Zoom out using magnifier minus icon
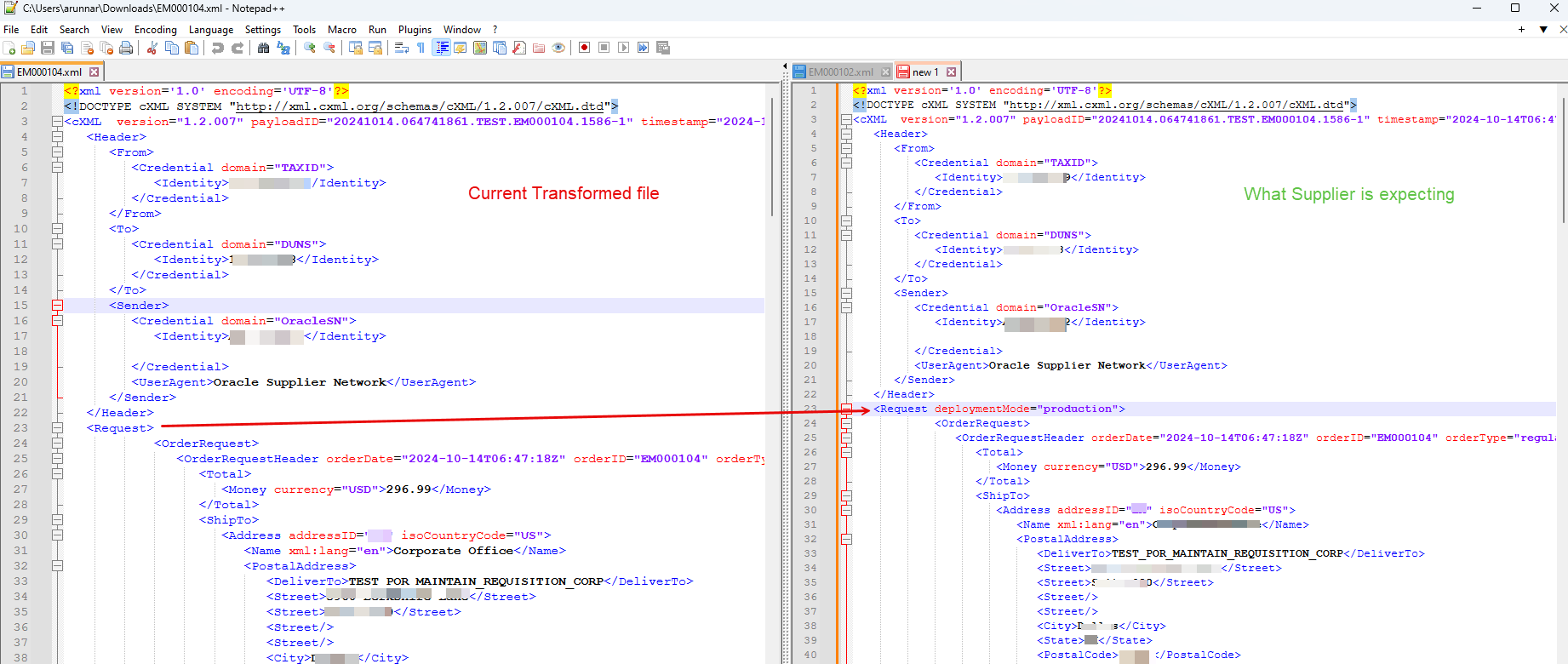The width and height of the screenshot is (1568, 664). pyautogui.click(x=329, y=48)
